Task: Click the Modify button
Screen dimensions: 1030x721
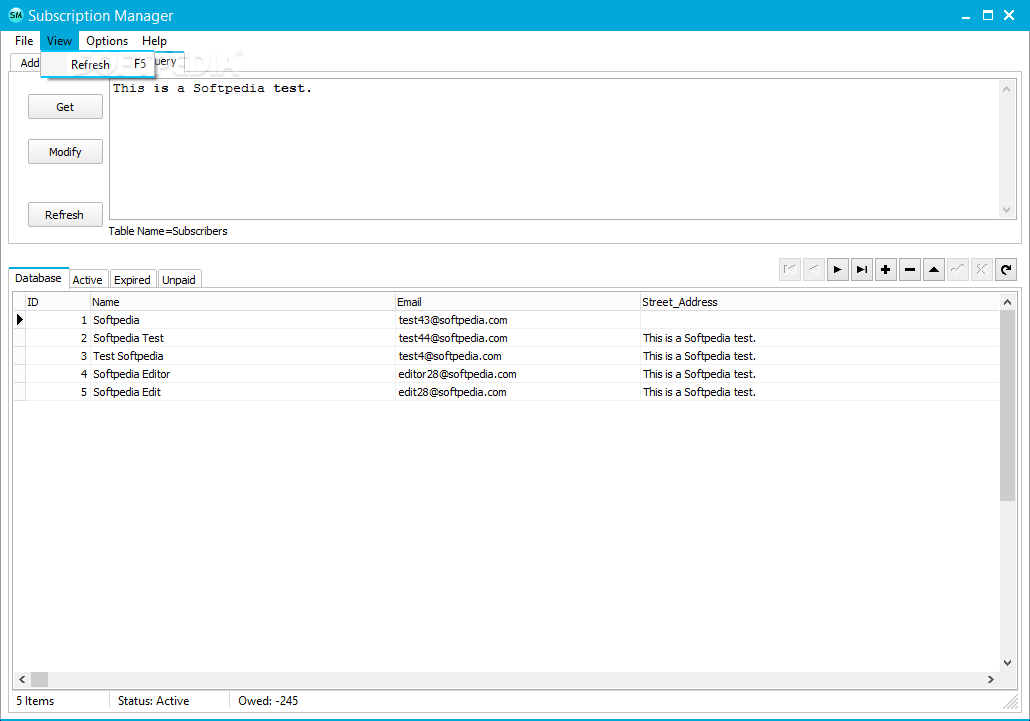Action: pos(65,152)
